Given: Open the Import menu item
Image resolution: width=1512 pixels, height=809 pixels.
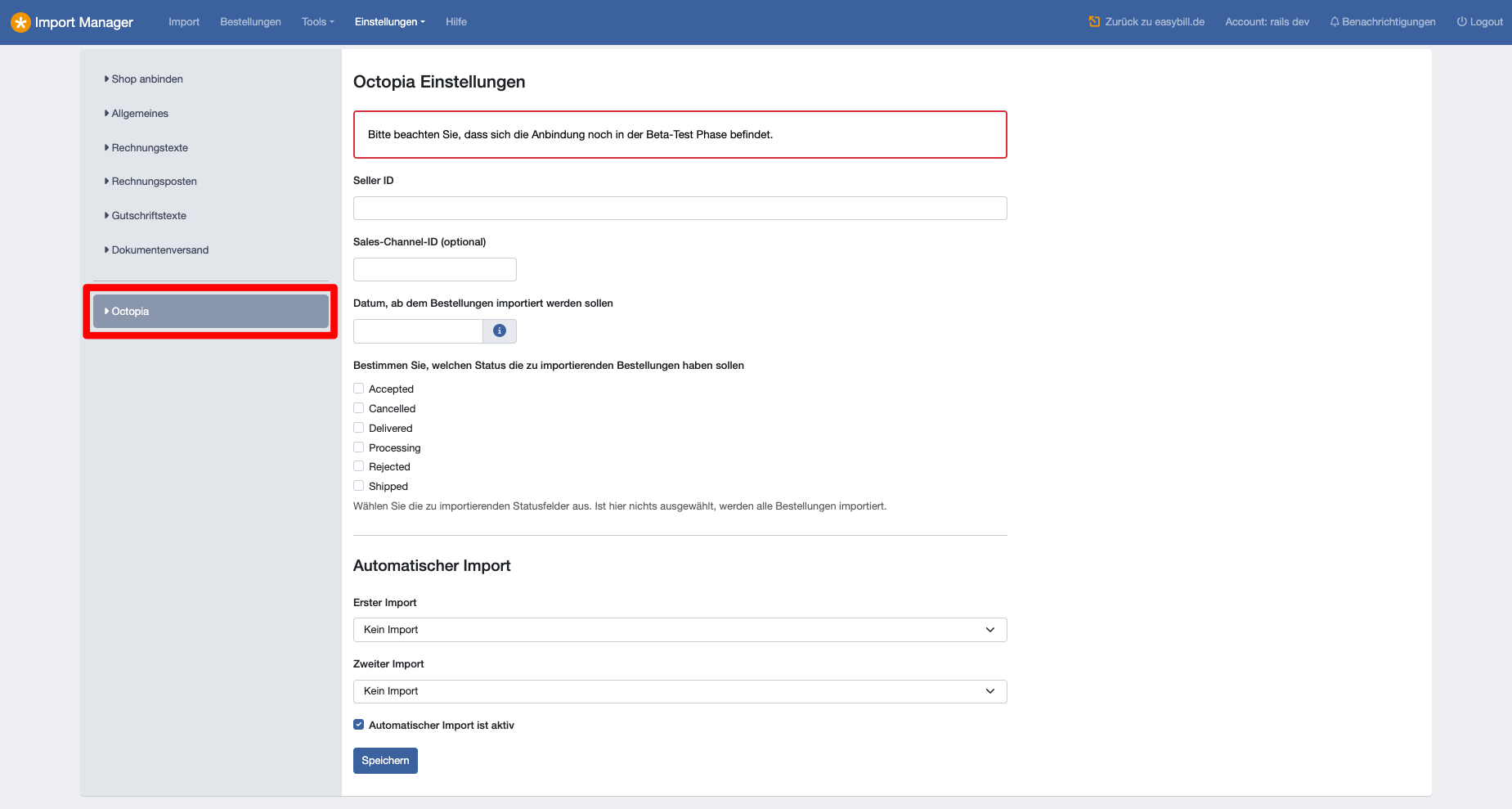Looking at the screenshot, I should click(184, 22).
